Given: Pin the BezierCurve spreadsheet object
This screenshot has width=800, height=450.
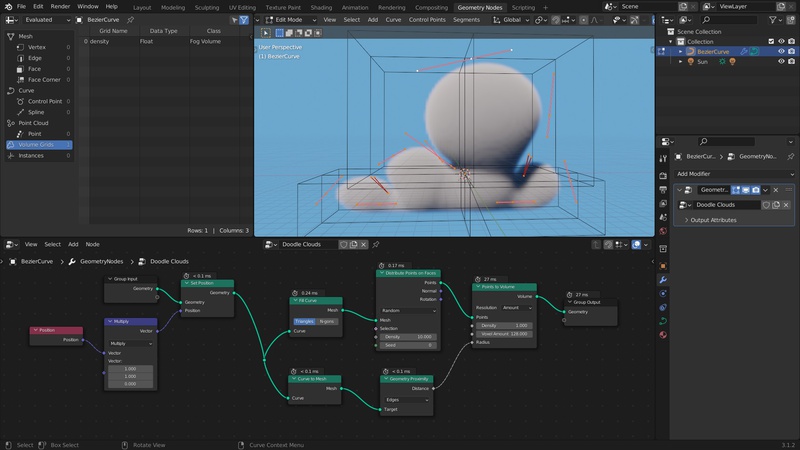Looking at the screenshot, I should [x=131, y=19].
